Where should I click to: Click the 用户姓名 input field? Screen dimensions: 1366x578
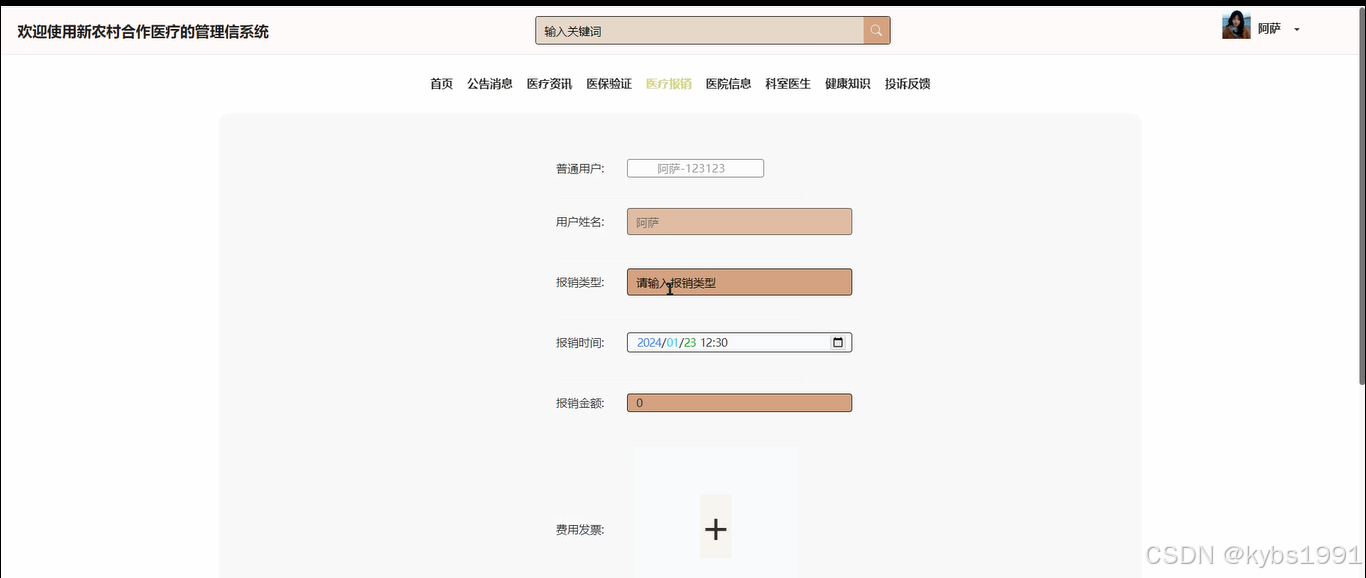(739, 222)
